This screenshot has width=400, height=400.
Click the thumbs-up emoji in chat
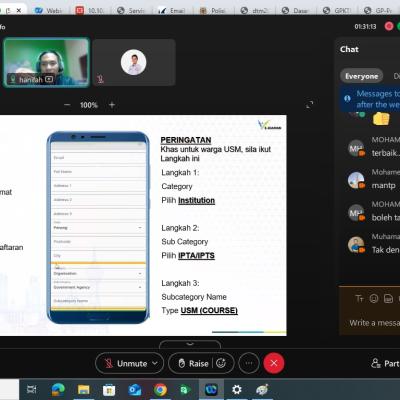click(x=381, y=119)
